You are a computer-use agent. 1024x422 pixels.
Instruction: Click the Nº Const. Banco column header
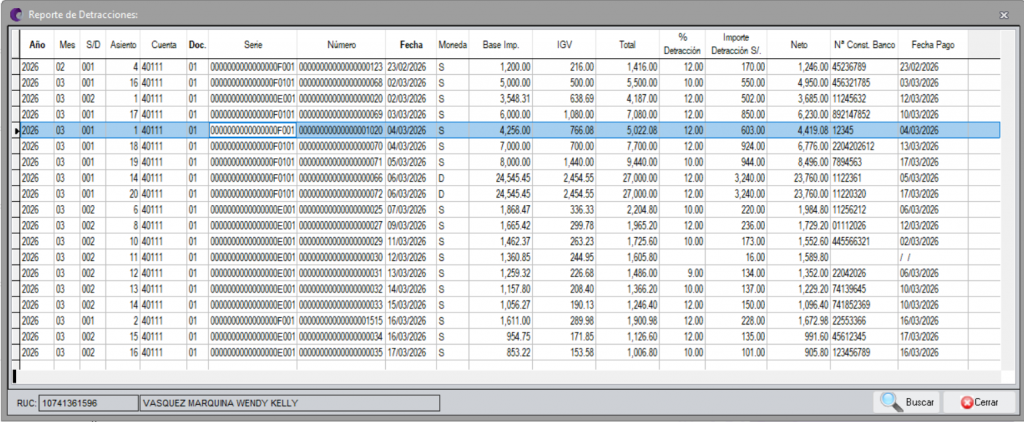[865, 45]
